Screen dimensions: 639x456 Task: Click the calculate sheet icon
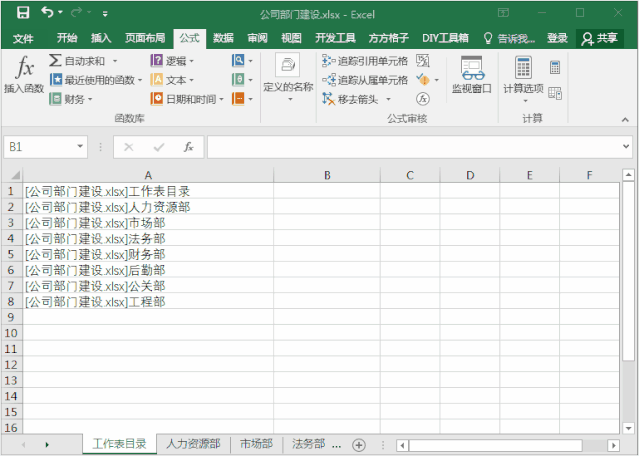tap(555, 93)
